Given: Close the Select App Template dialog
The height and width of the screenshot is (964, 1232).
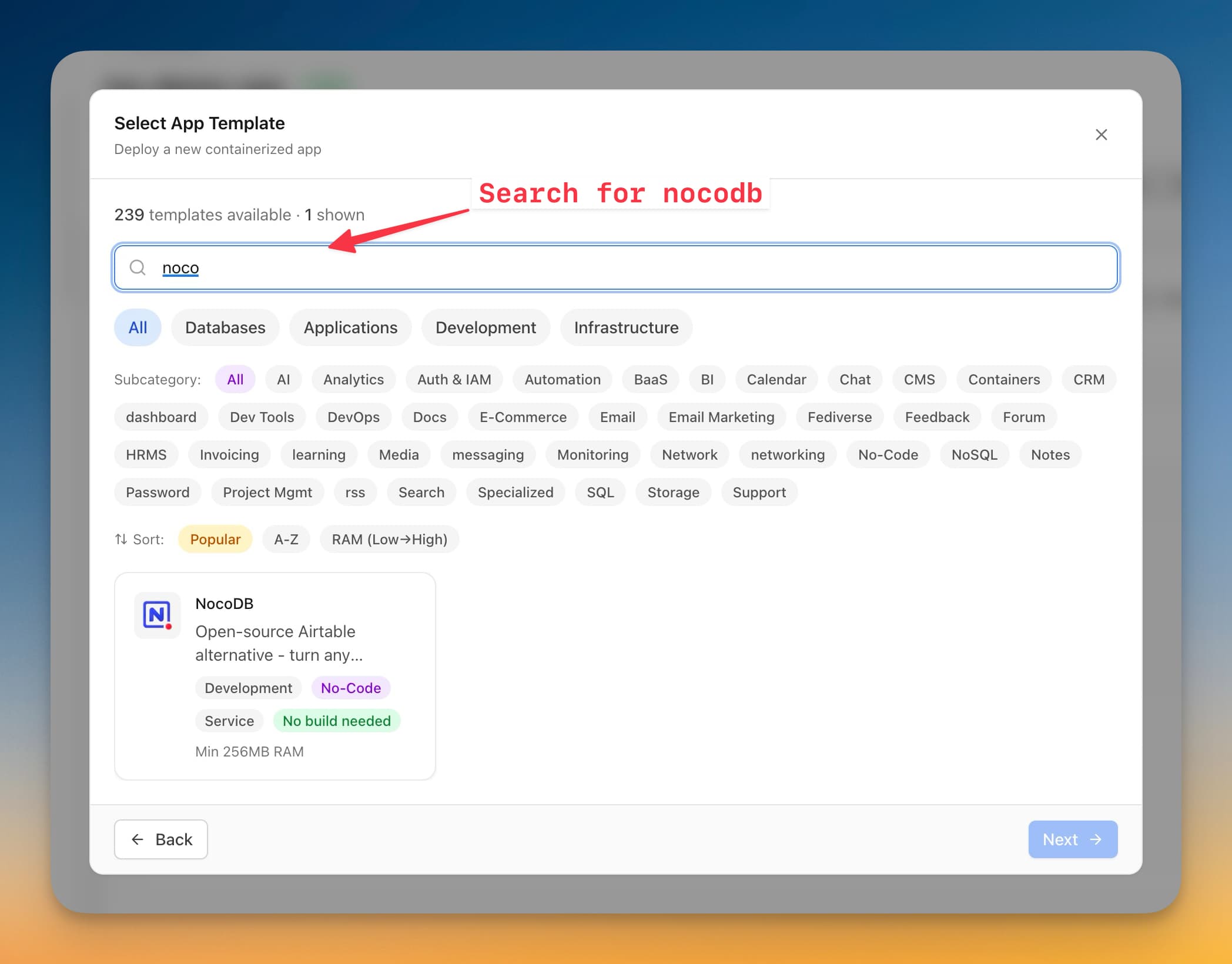Looking at the screenshot, I should pos(1102,135).
